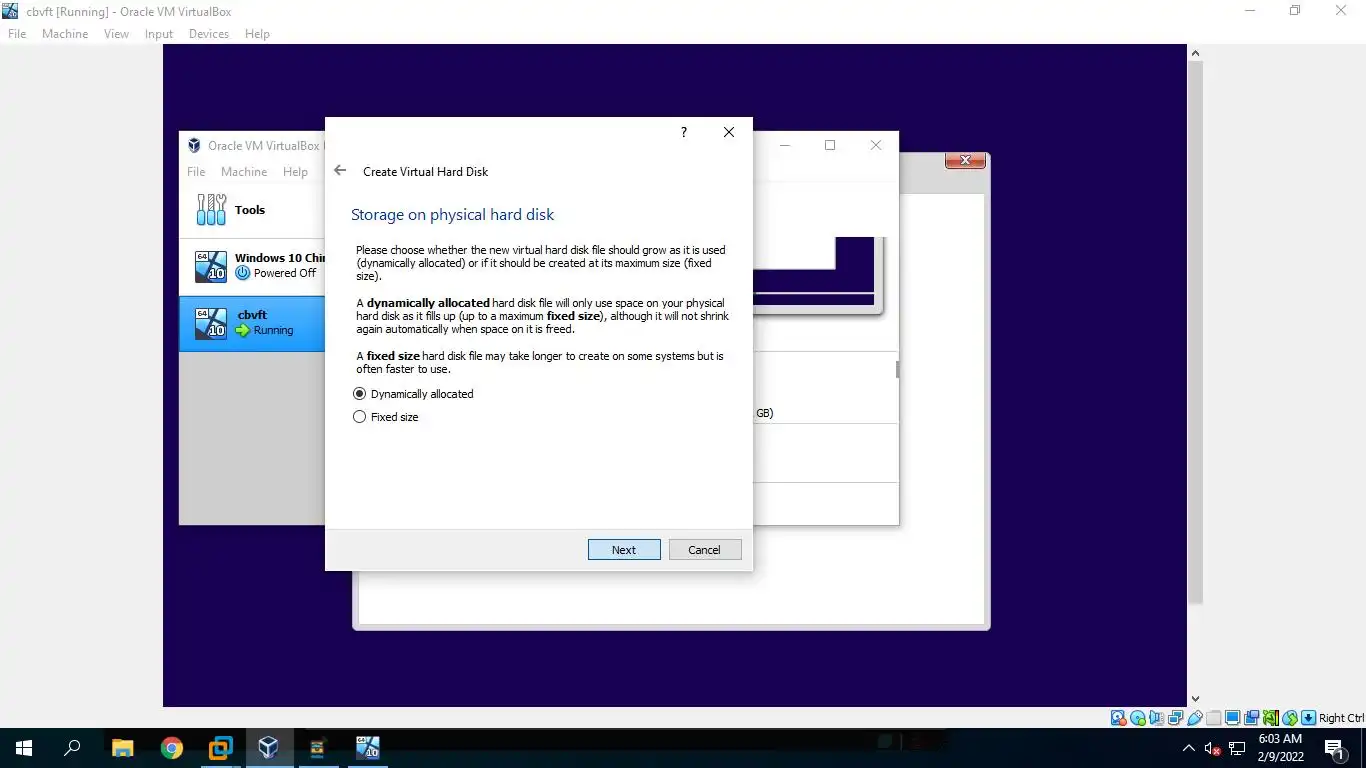Show hidden system tray icons chevron
The width and height of the screenshot is (1366, 768).
coord(1188,748)
